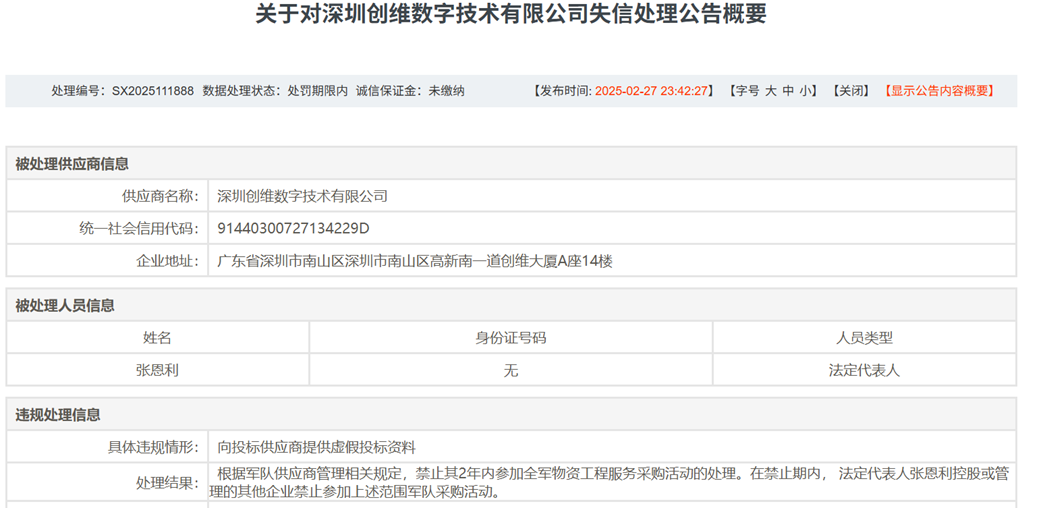The height and width of the screenshot is (510, 1045).
Task: Click status text 处罚期限内
Action: pos(317,91)
